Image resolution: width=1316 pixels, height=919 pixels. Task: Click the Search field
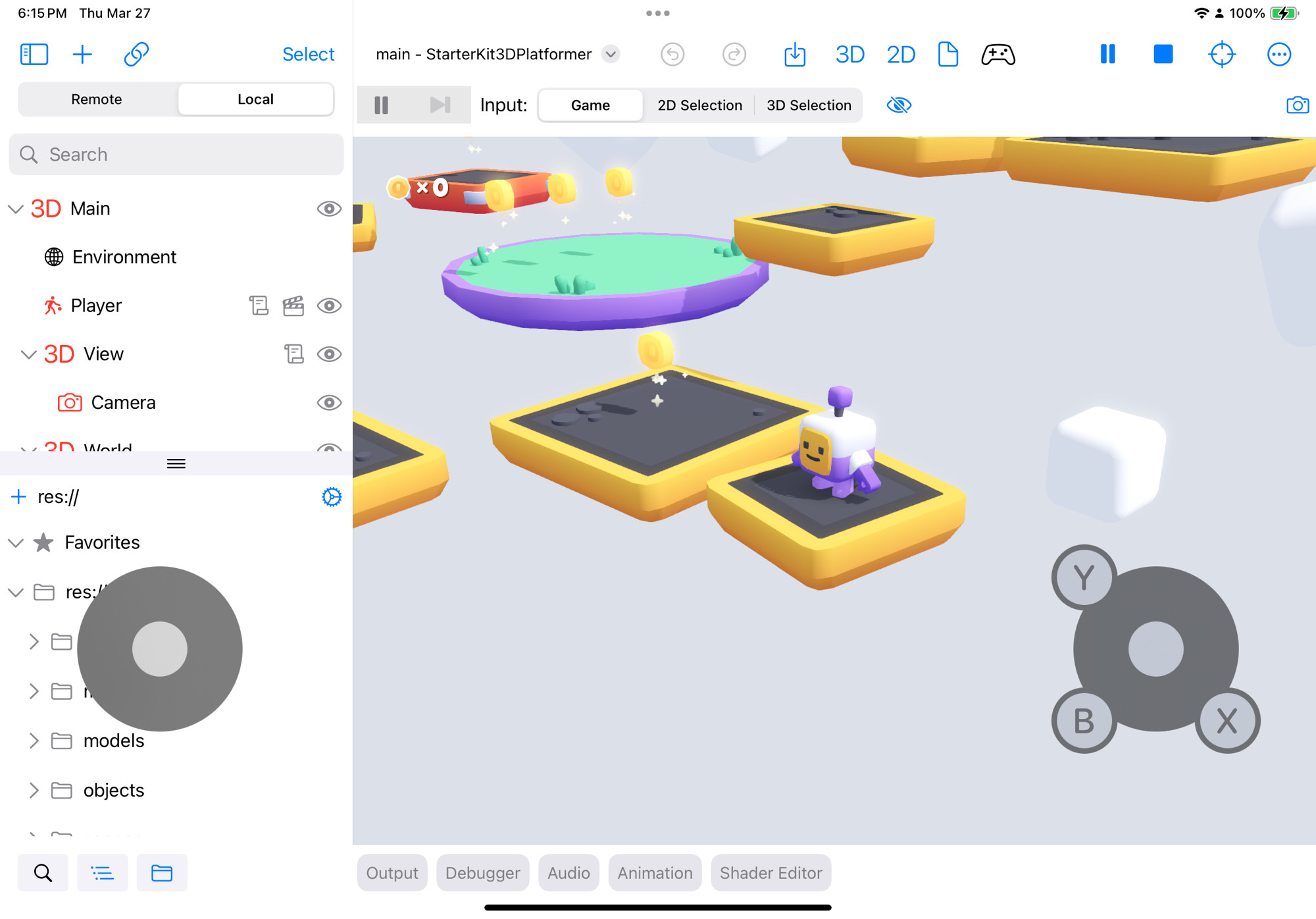[x=176, y=155]
